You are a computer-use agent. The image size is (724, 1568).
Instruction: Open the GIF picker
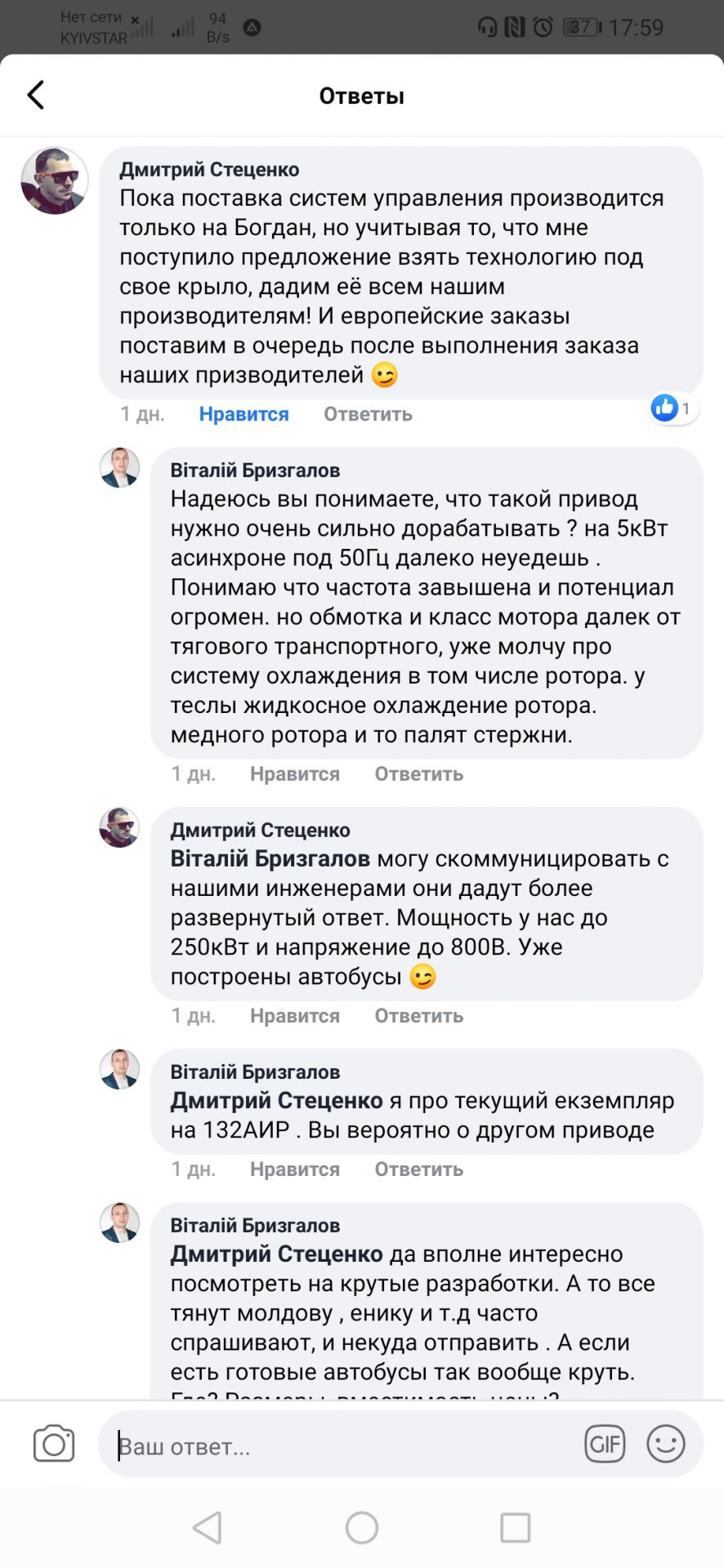coord(605,1444)
